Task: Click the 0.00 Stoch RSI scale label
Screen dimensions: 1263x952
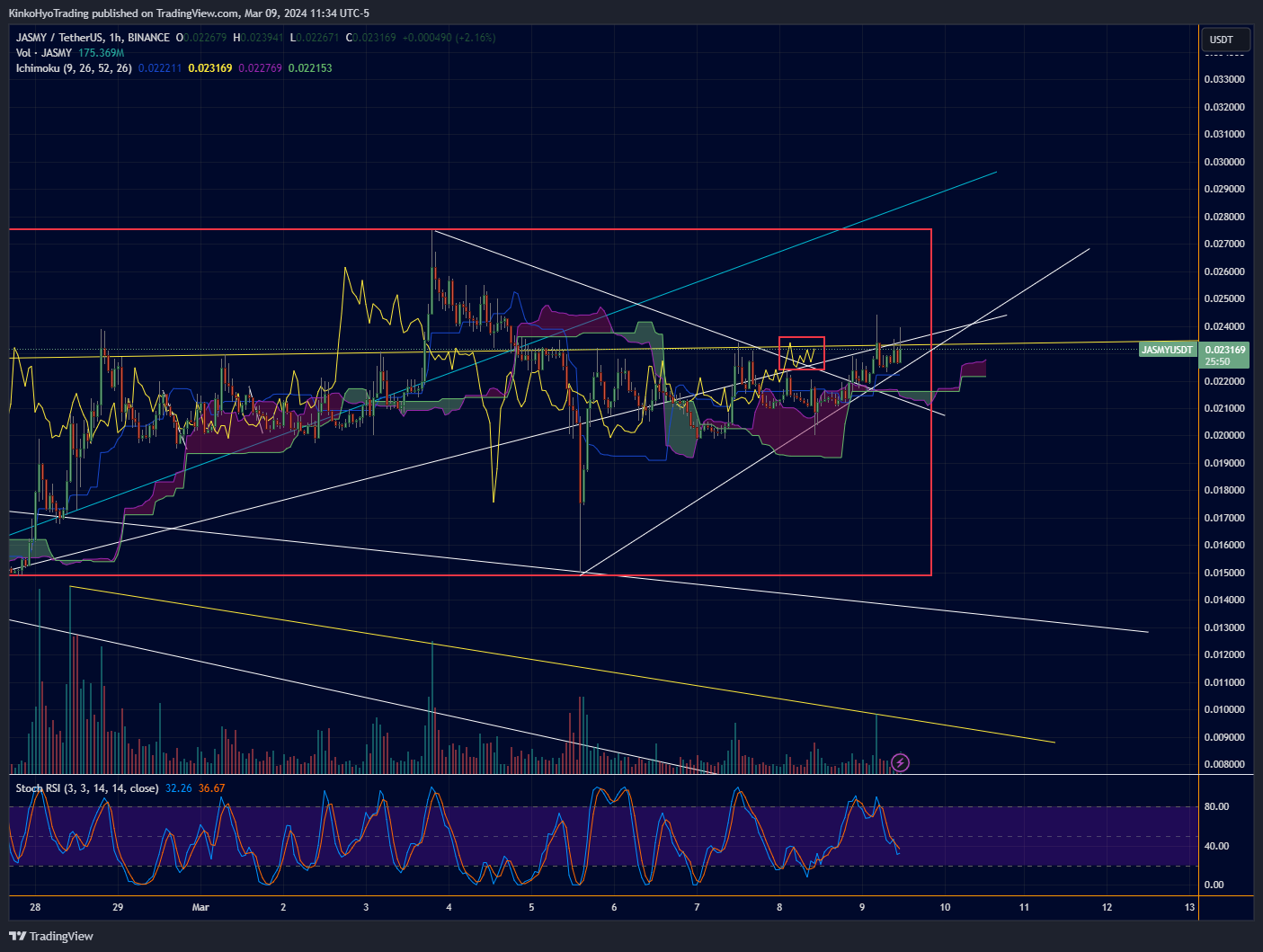Action: click(1214, 885)
